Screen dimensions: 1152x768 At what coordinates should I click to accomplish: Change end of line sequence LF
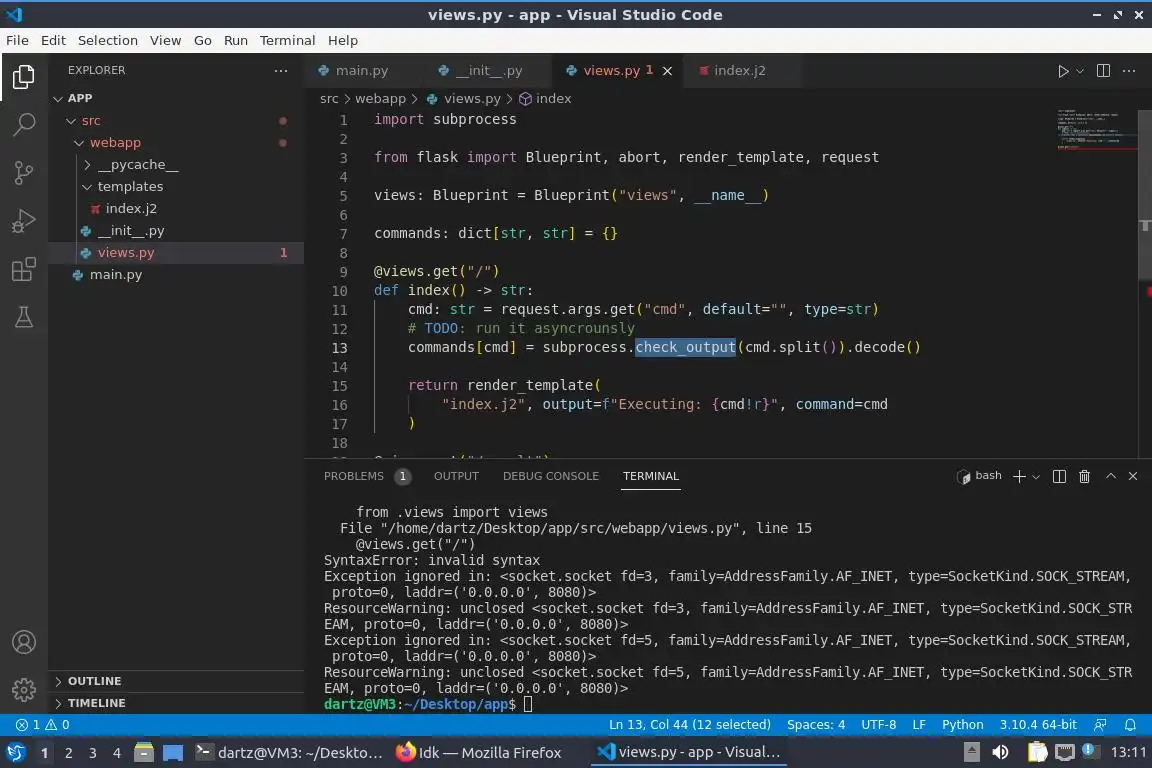click(x=918, y=725)
